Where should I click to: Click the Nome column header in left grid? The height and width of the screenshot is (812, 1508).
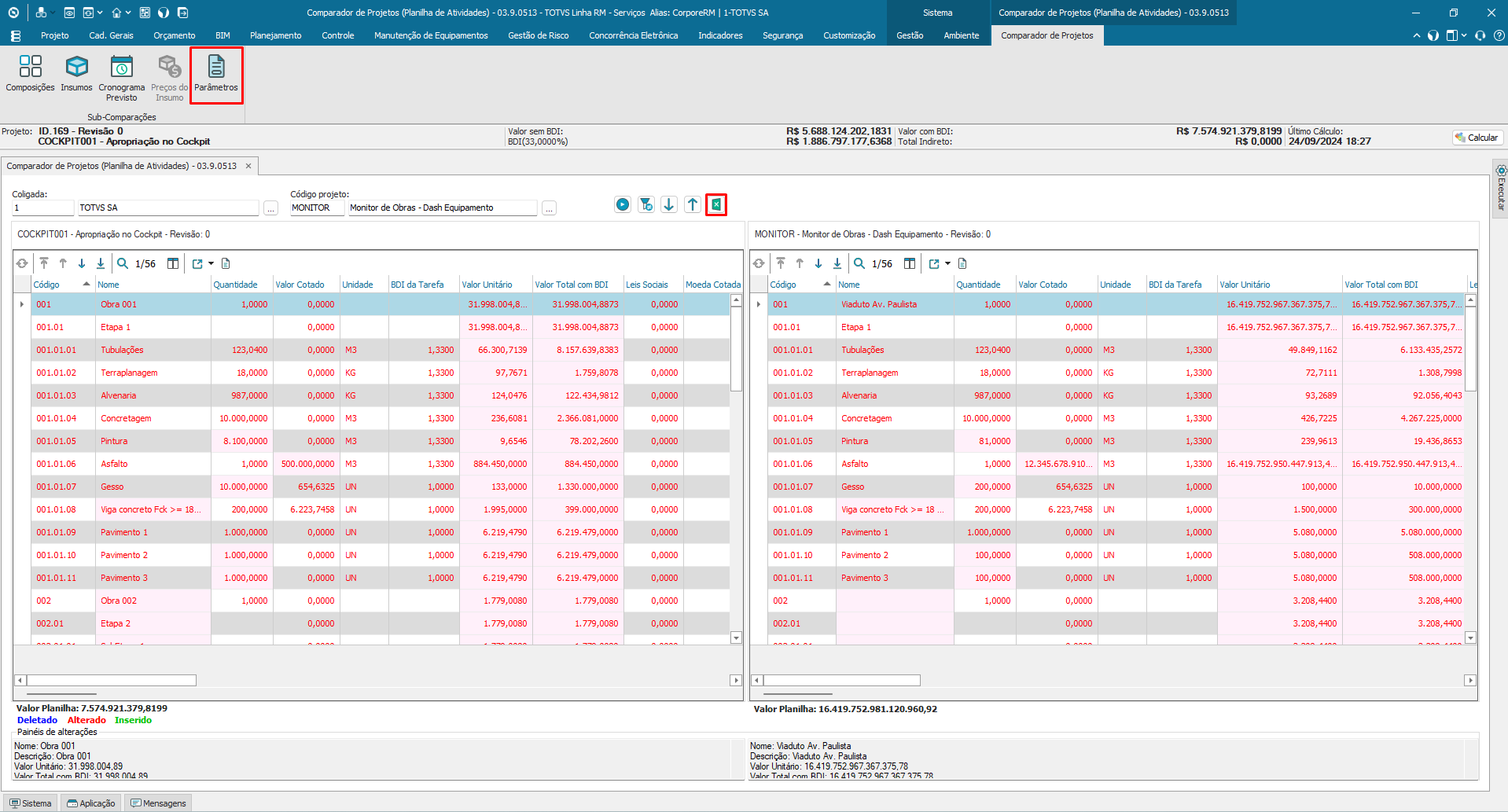(153, 285)
